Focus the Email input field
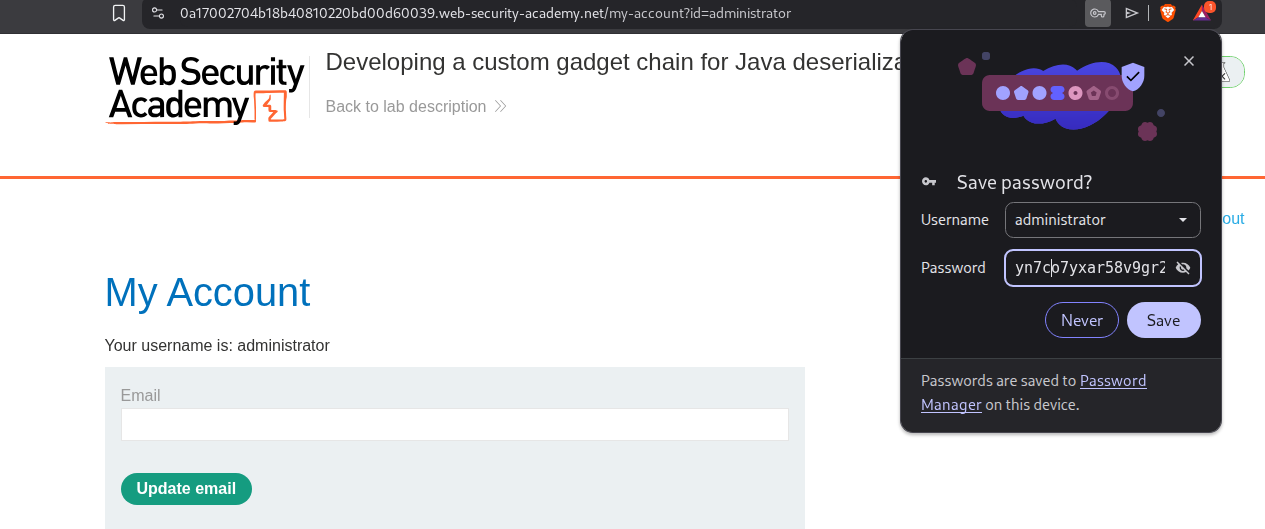Screen dimensions: 1265x529 (454, 424)
